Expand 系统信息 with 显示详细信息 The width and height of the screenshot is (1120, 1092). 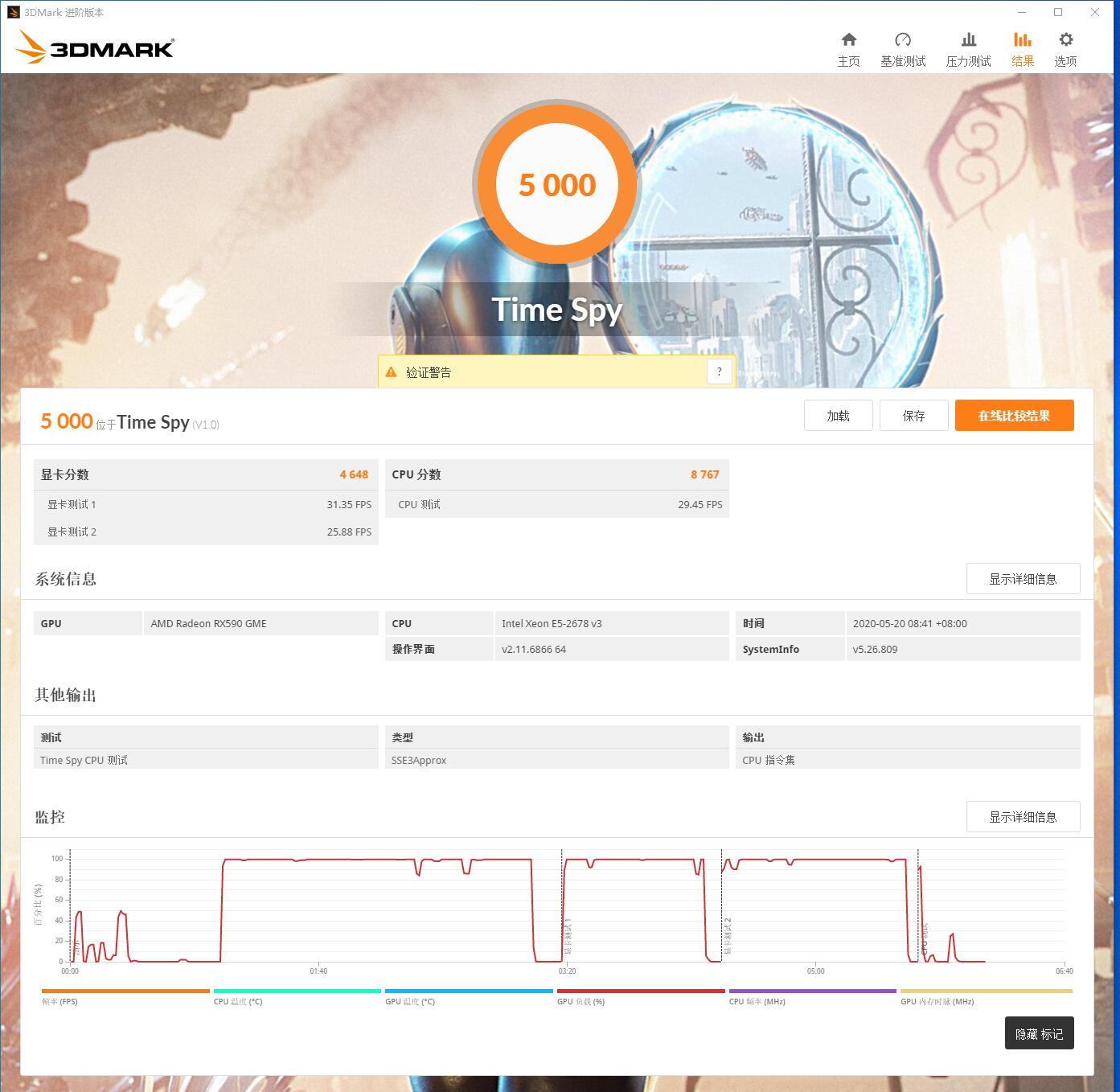coord(1023,578)
